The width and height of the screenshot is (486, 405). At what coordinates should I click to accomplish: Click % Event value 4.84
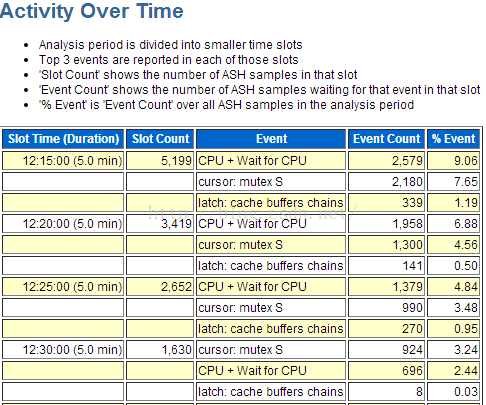[466, 287]
